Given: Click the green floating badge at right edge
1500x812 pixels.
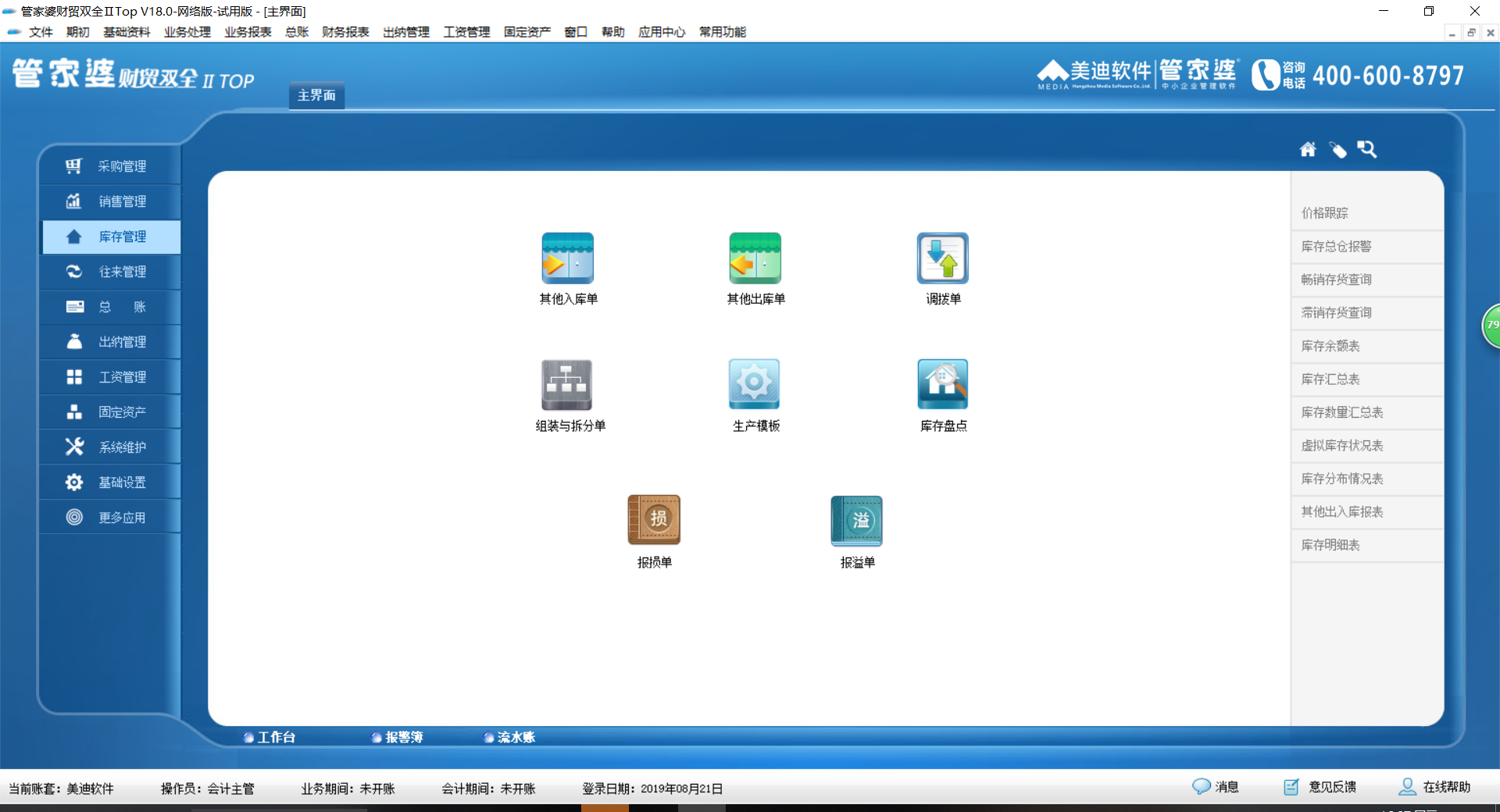Looking at the screenshot, I should [x=1491, y=325].
